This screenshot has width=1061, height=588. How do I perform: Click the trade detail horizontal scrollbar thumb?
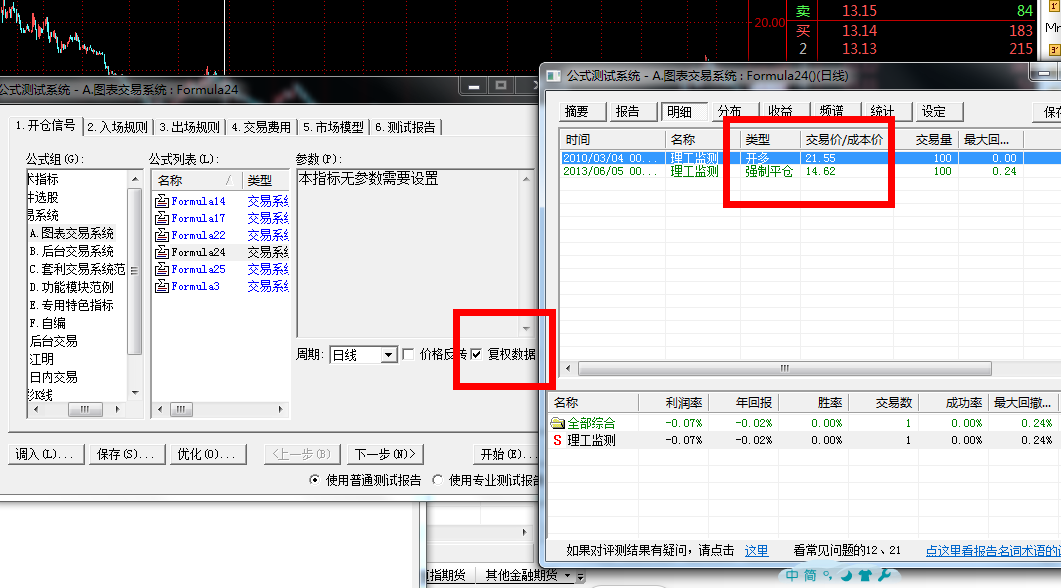click(x=785, y=369)
